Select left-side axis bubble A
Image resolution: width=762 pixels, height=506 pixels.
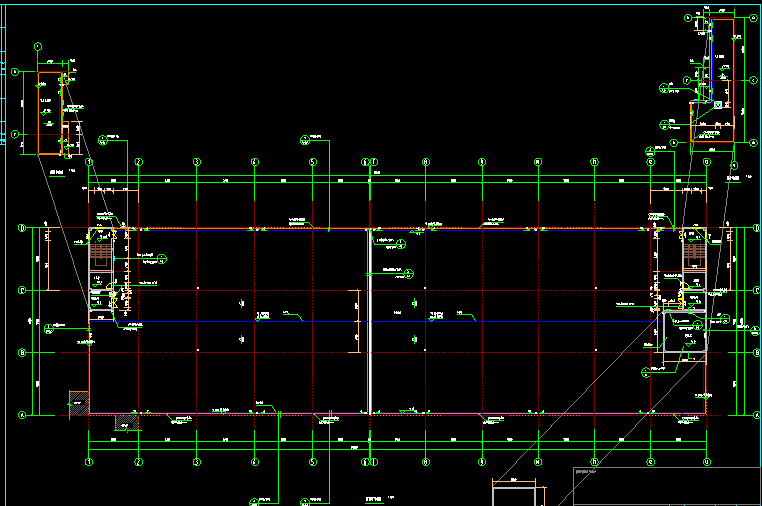point(20,414)
